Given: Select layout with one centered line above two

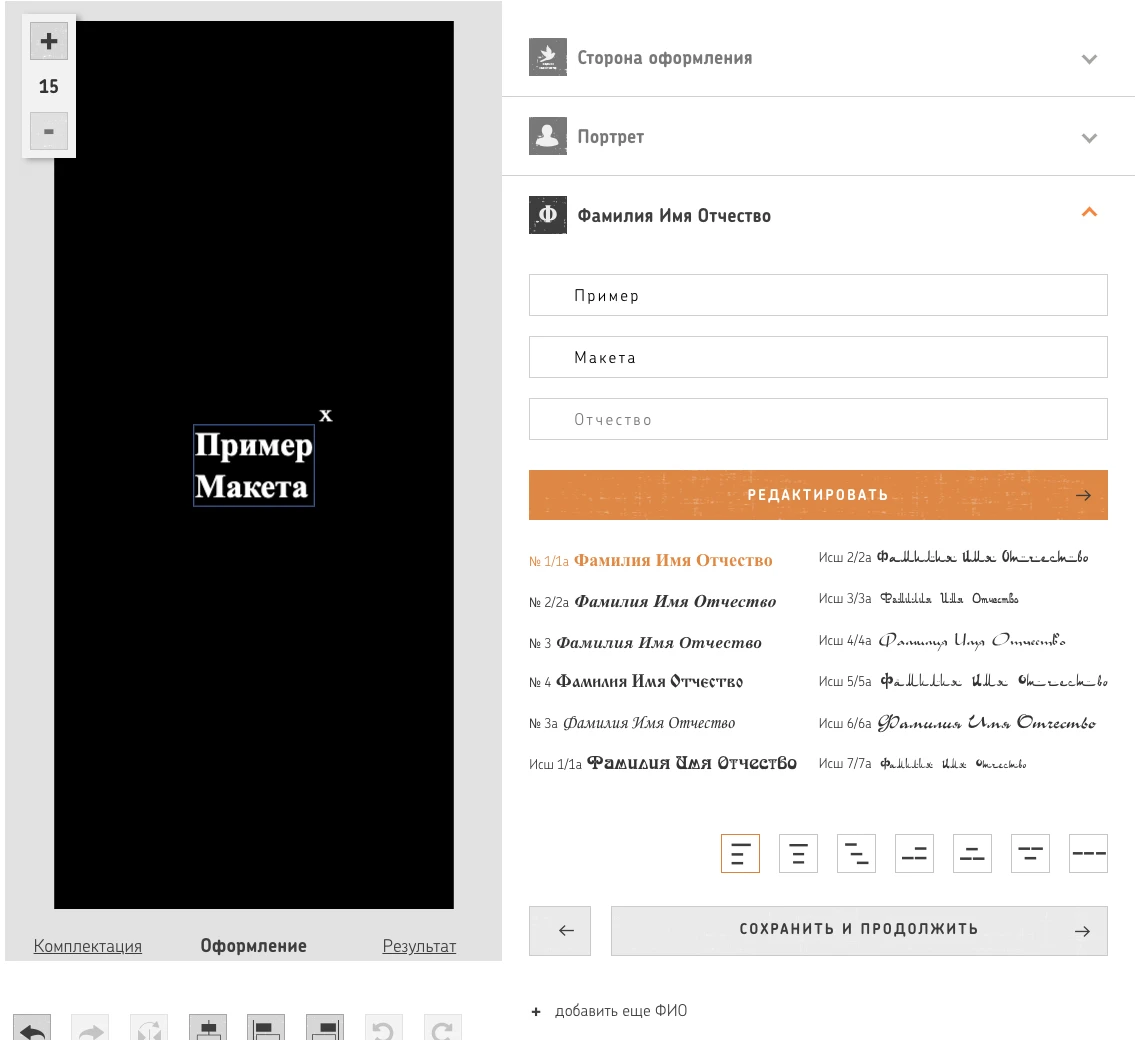Looking at the screenshot, I should click(972, 853).
